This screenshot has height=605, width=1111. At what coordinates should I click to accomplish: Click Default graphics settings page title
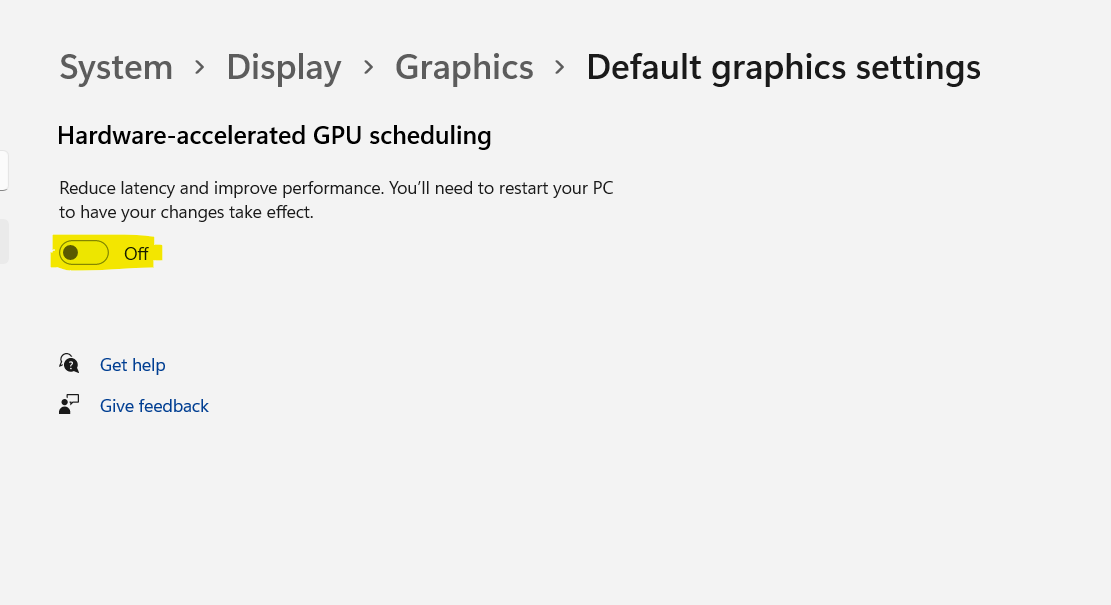point(784,67)
